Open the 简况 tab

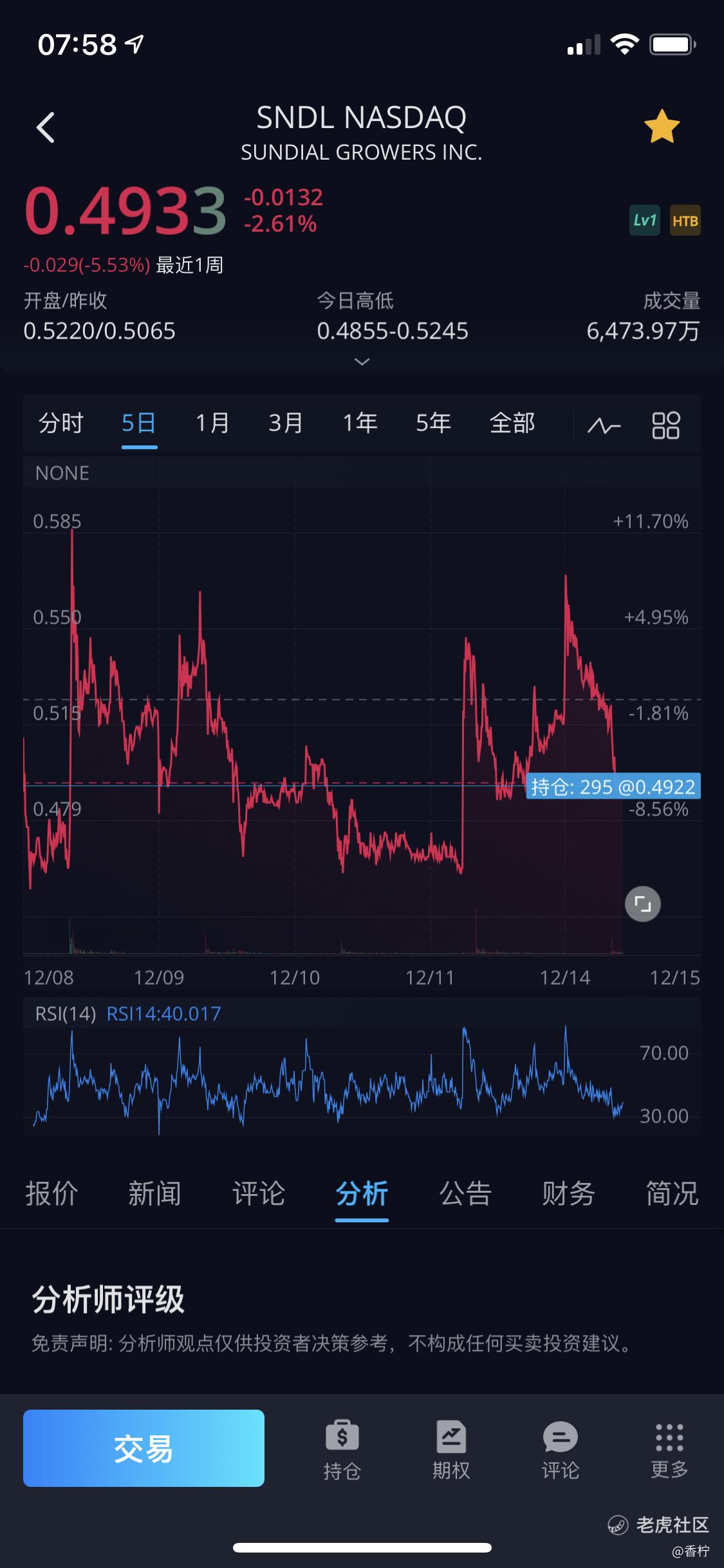[672, 1193]
